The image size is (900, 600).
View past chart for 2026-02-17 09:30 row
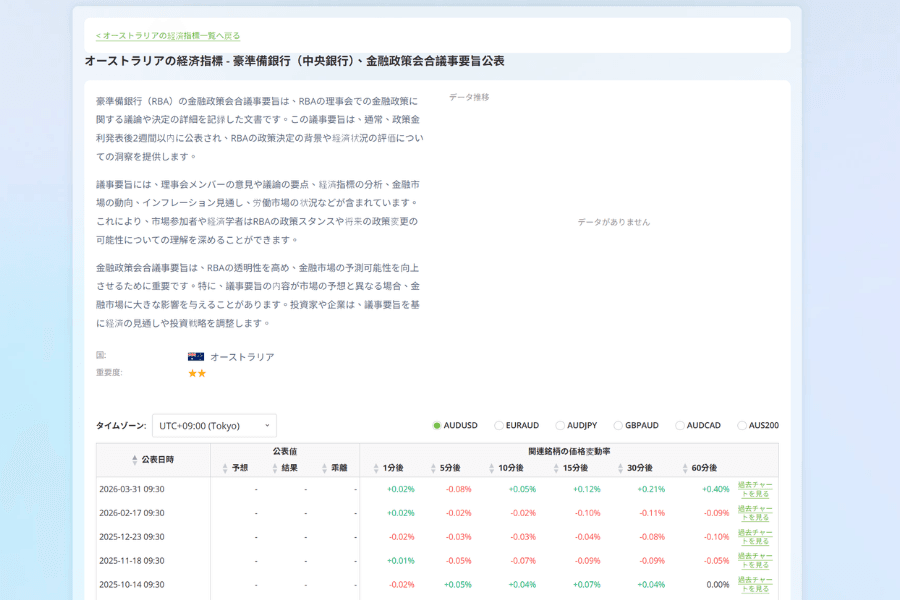click(x=755, y=513)
